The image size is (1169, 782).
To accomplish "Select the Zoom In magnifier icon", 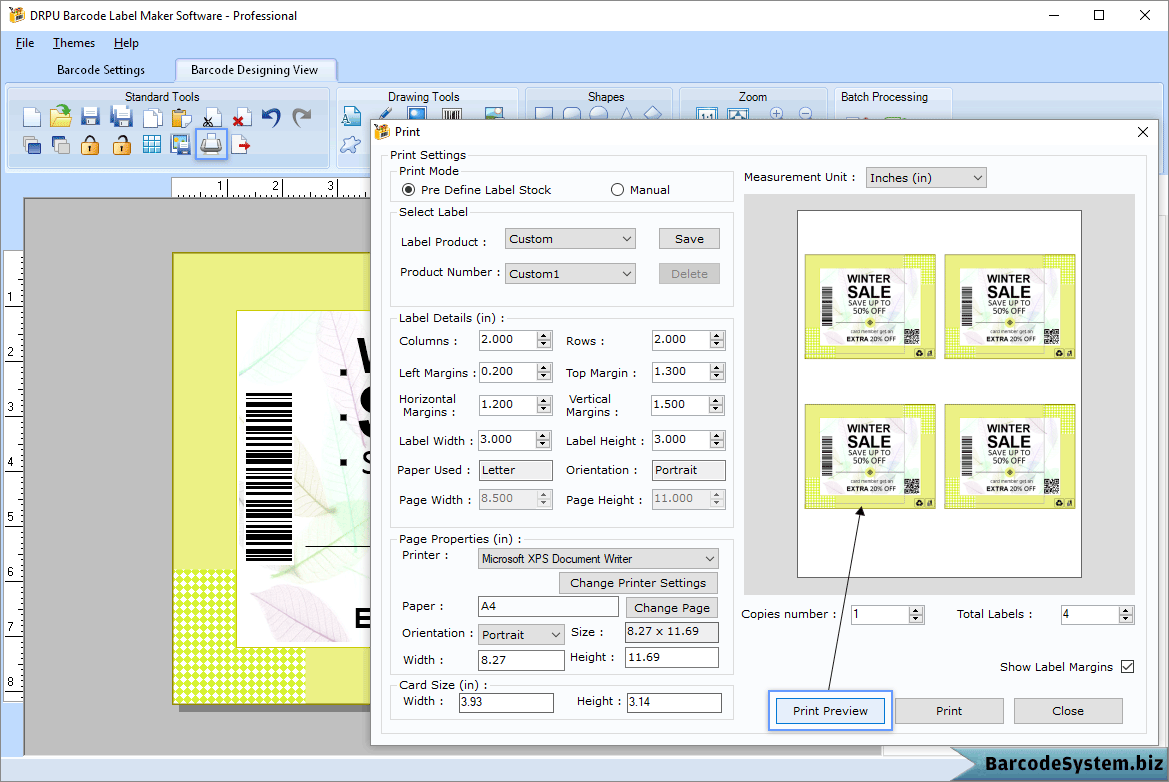I will click(x=776, y=114).
